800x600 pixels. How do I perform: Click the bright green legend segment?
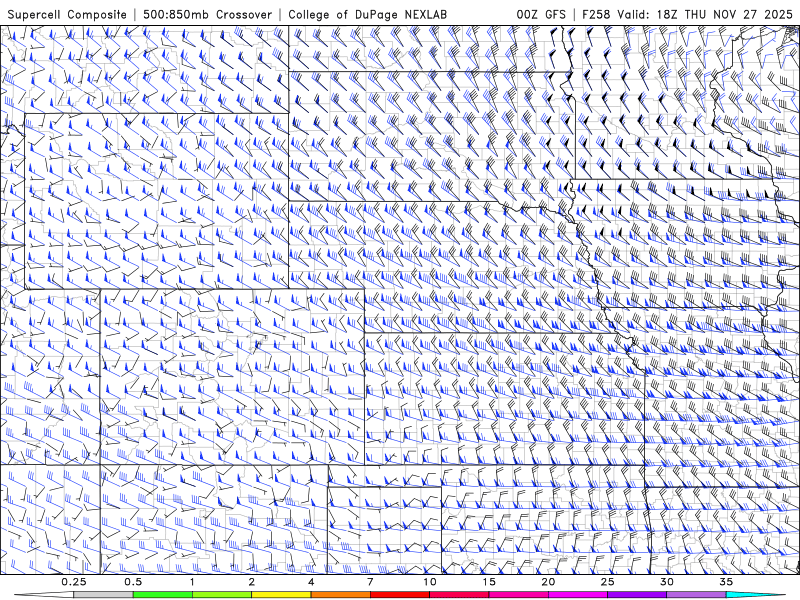point(162,595)
